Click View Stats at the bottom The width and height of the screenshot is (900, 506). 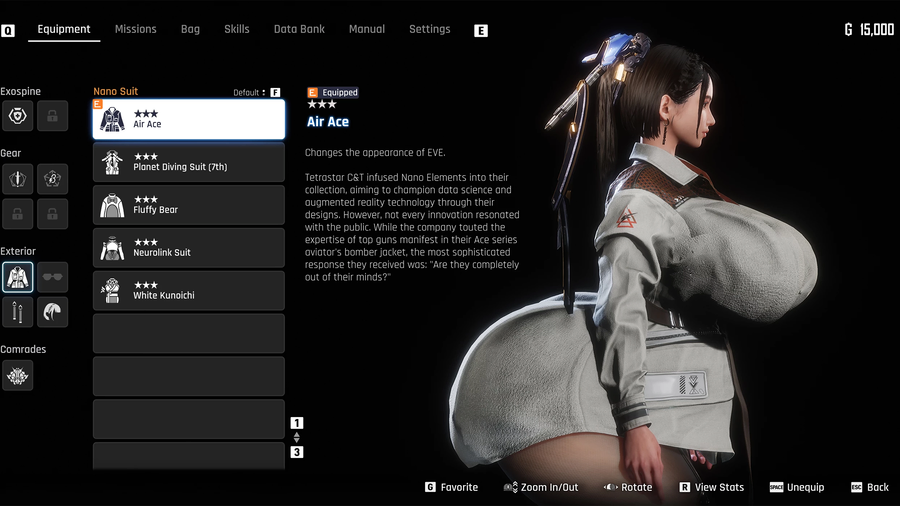click(712, 487)
